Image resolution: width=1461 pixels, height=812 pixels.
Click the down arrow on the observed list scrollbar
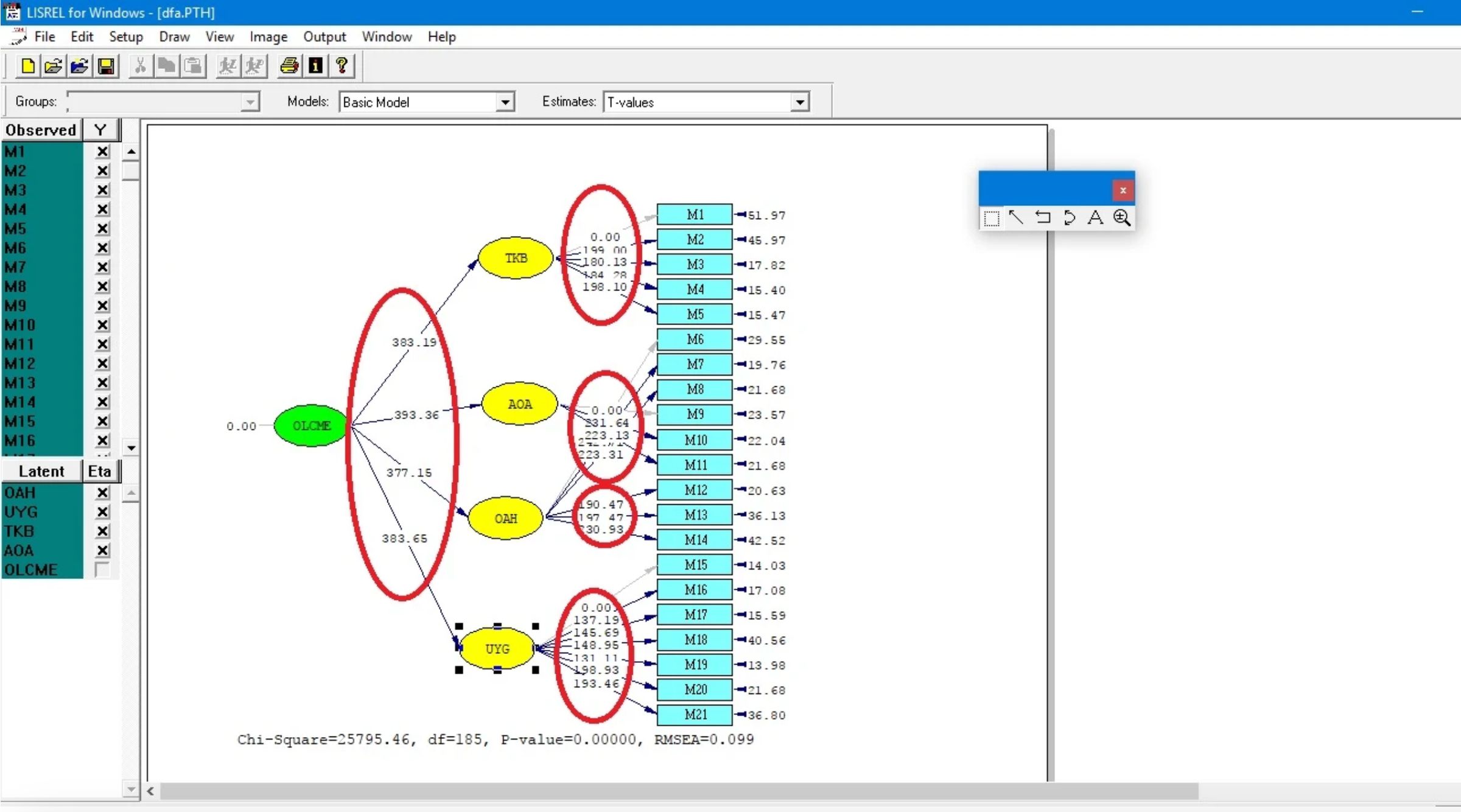click(131, 447)
